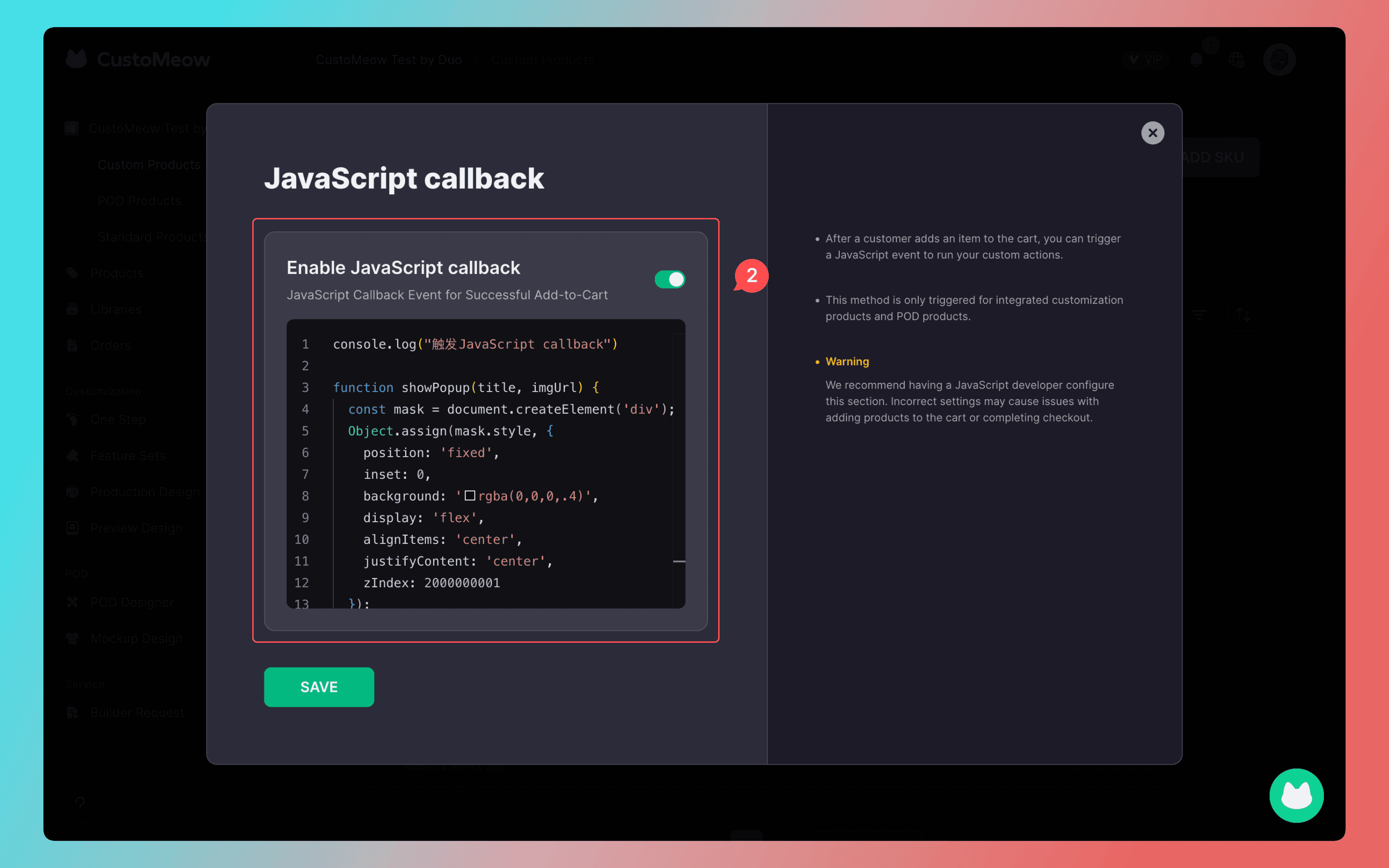This screenshot has width=1389, height=868.
Task: Click line 1 in the code editor
Action: 474,344
